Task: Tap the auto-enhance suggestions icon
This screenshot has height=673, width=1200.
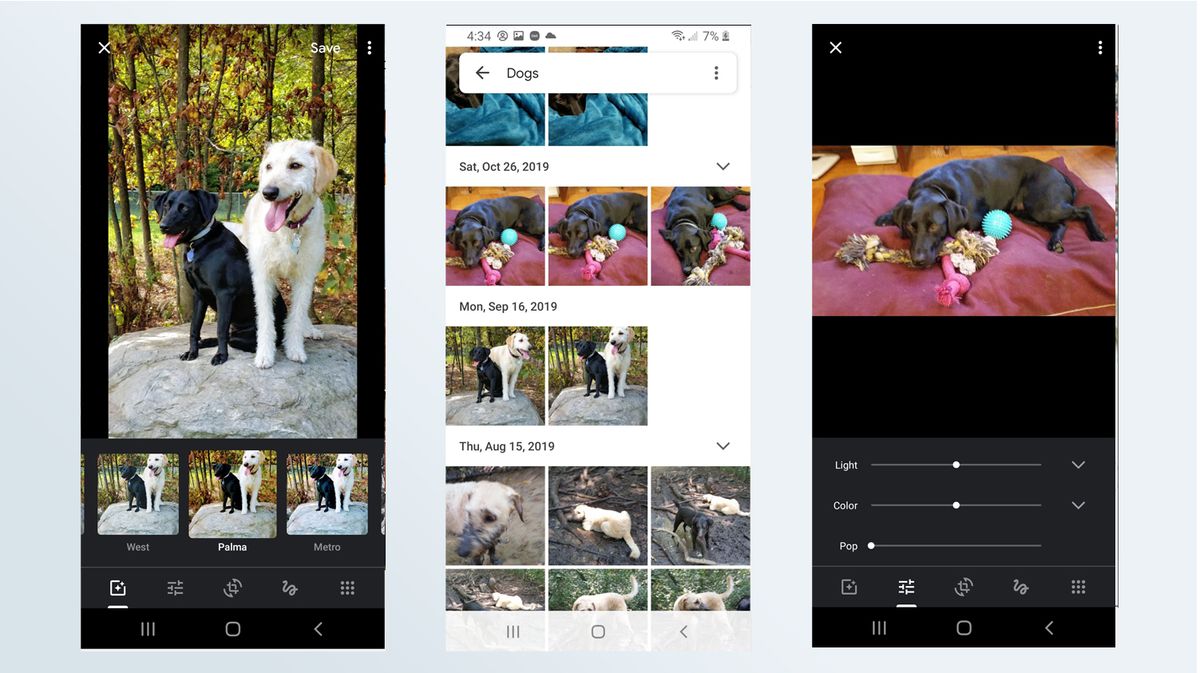Action: point(117,588)
